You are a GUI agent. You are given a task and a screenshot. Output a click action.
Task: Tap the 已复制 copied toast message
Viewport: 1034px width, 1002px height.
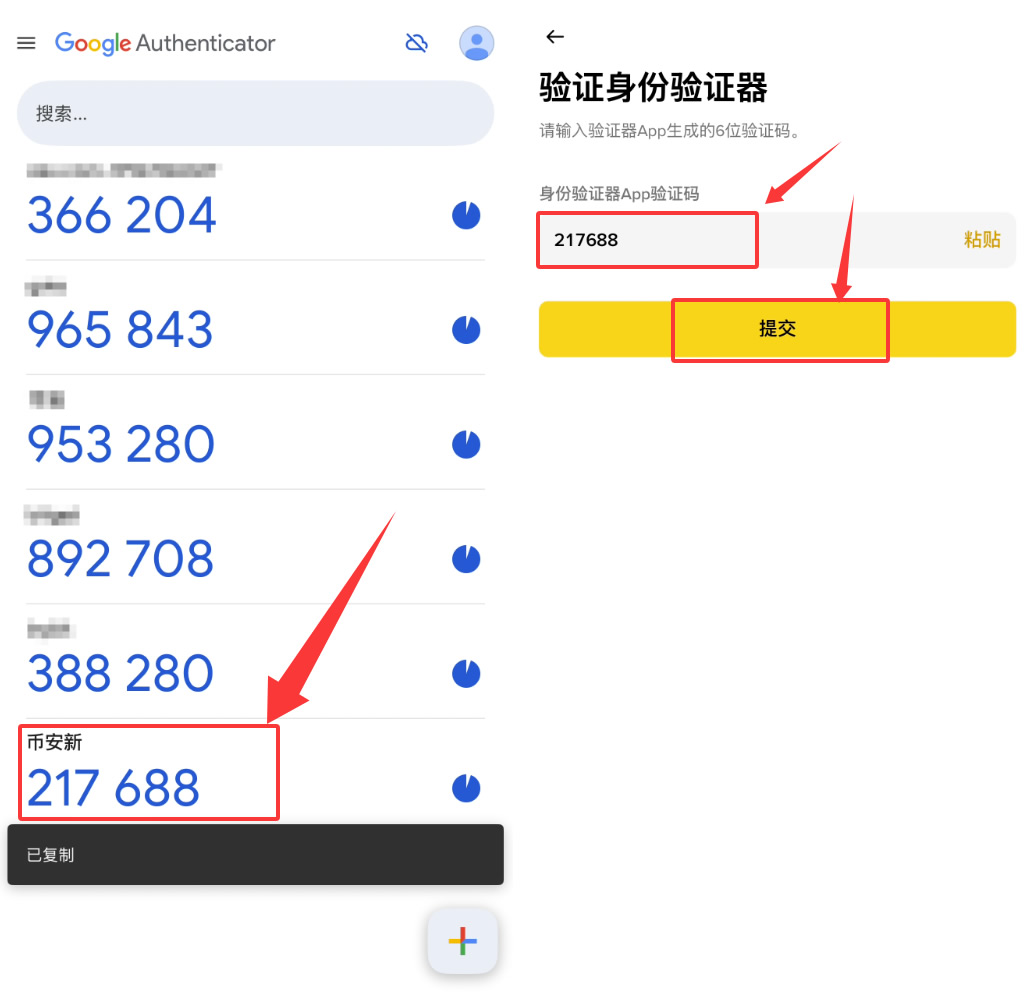point(255,854)
